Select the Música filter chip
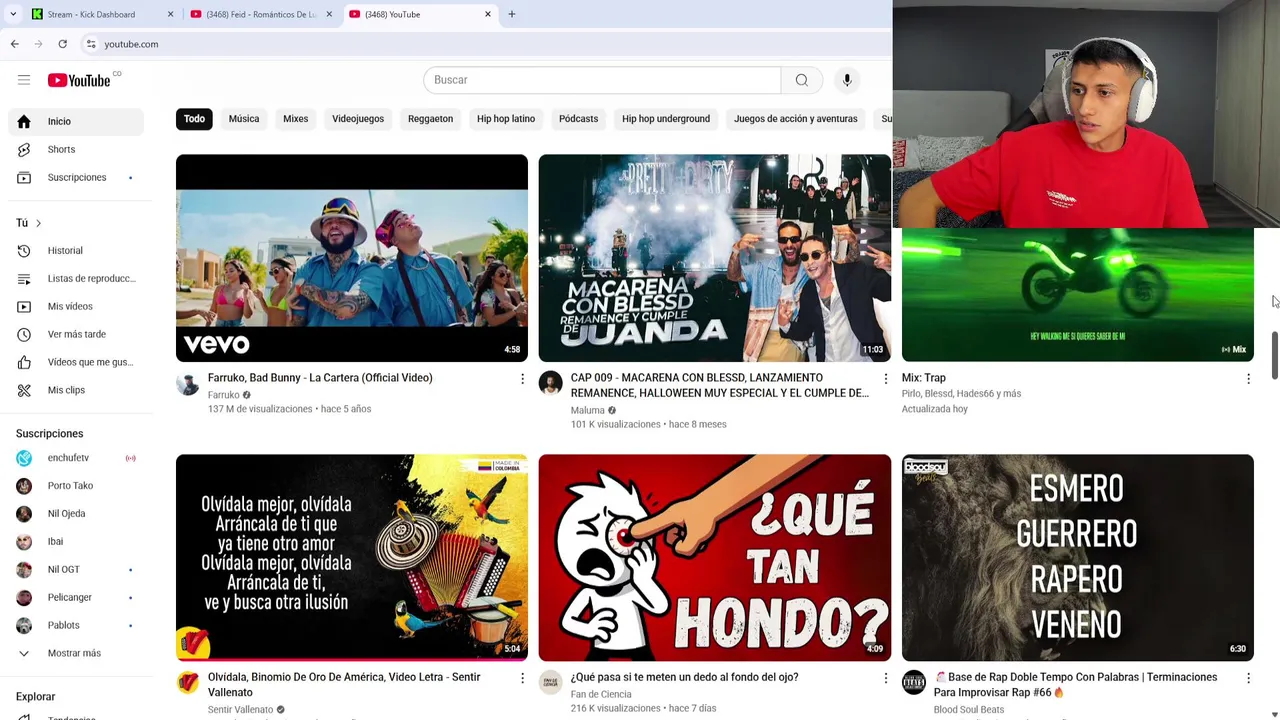Image resolution: width=1280 pixels, height=720 pixels. pos(244,119)
